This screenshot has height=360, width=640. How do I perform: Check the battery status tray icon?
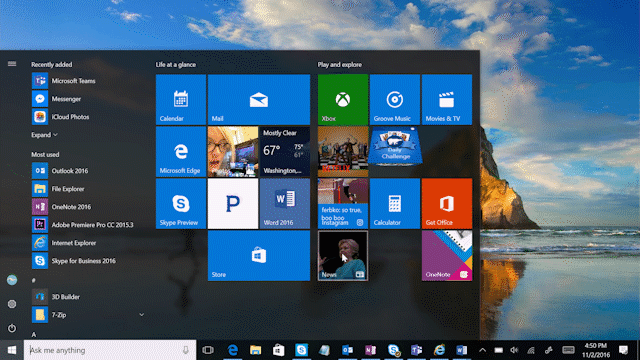498,350
